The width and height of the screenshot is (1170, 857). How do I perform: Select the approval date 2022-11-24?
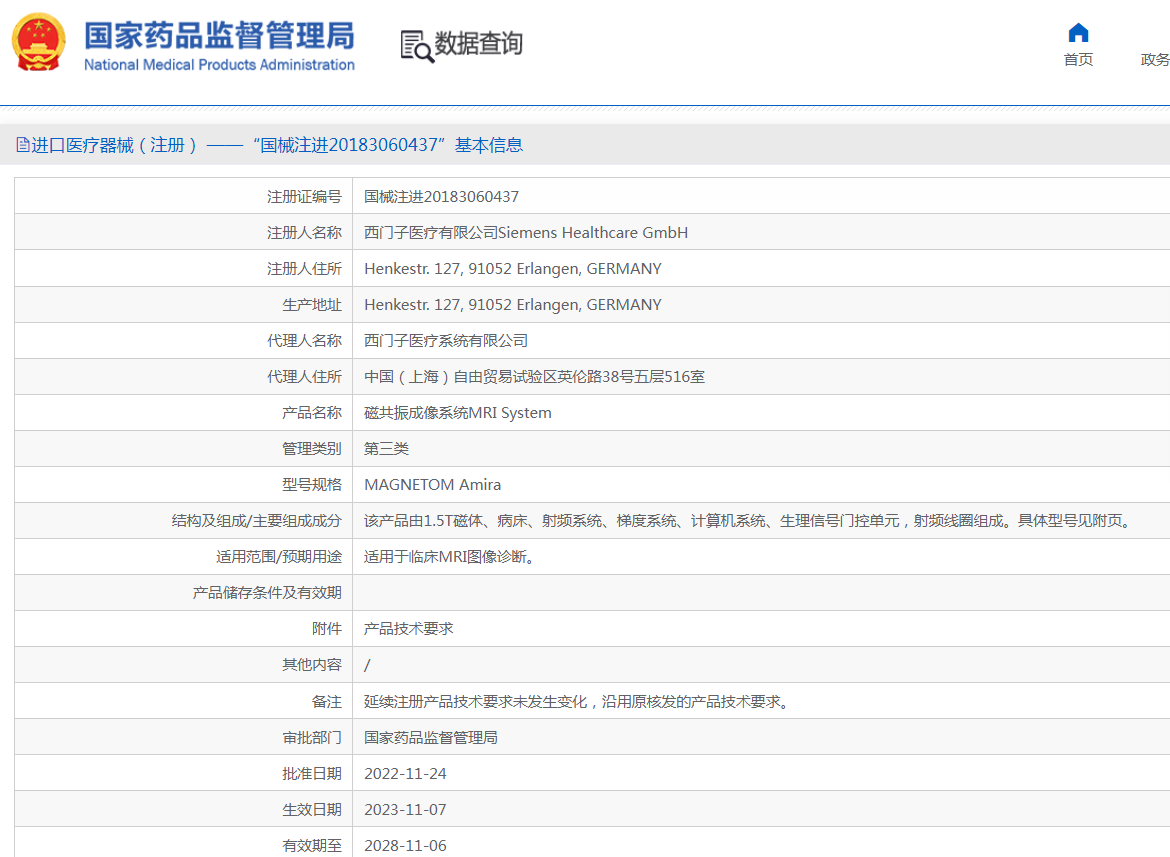click(x=405, y=773)
